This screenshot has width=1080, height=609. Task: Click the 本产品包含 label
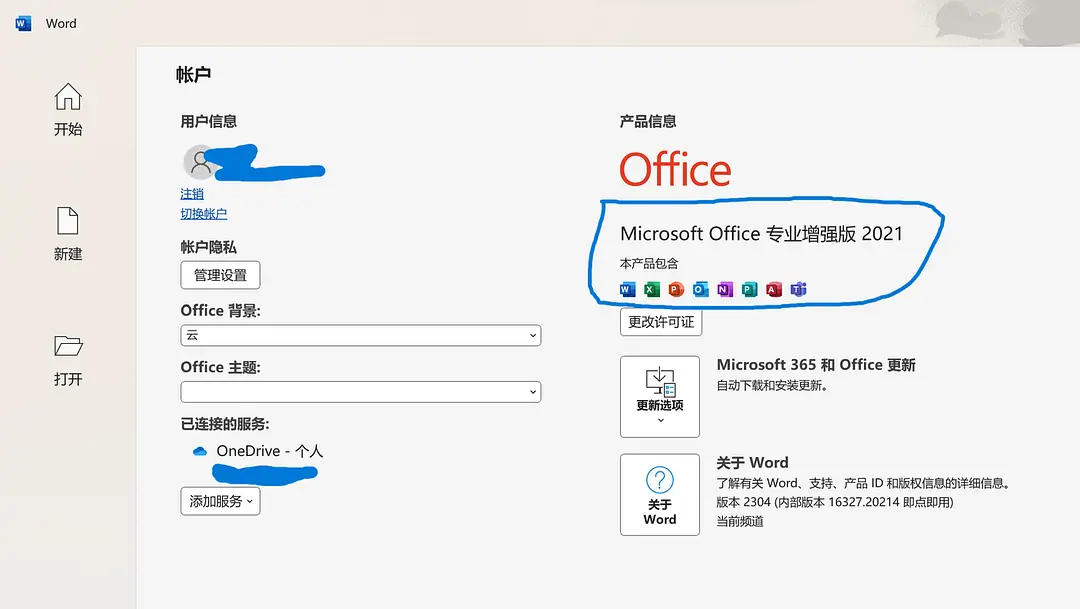point(649,264)
